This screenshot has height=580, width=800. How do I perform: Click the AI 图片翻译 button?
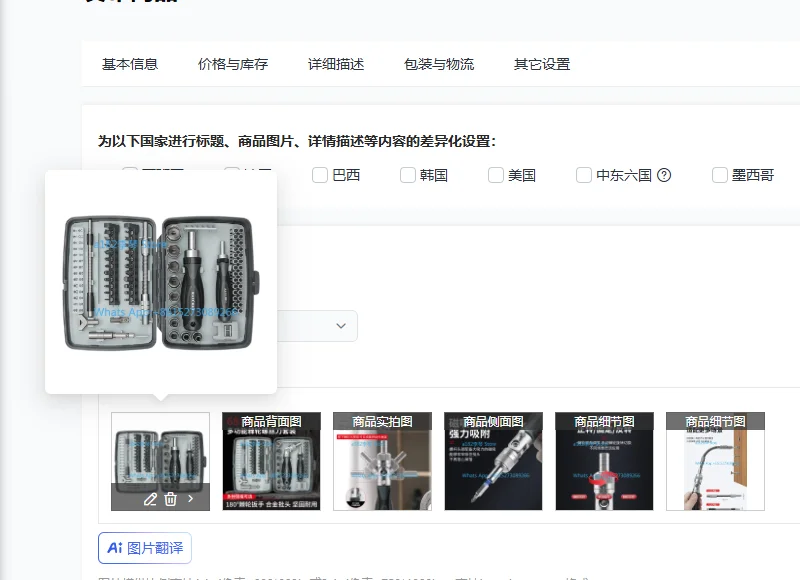tap(145, 548)
